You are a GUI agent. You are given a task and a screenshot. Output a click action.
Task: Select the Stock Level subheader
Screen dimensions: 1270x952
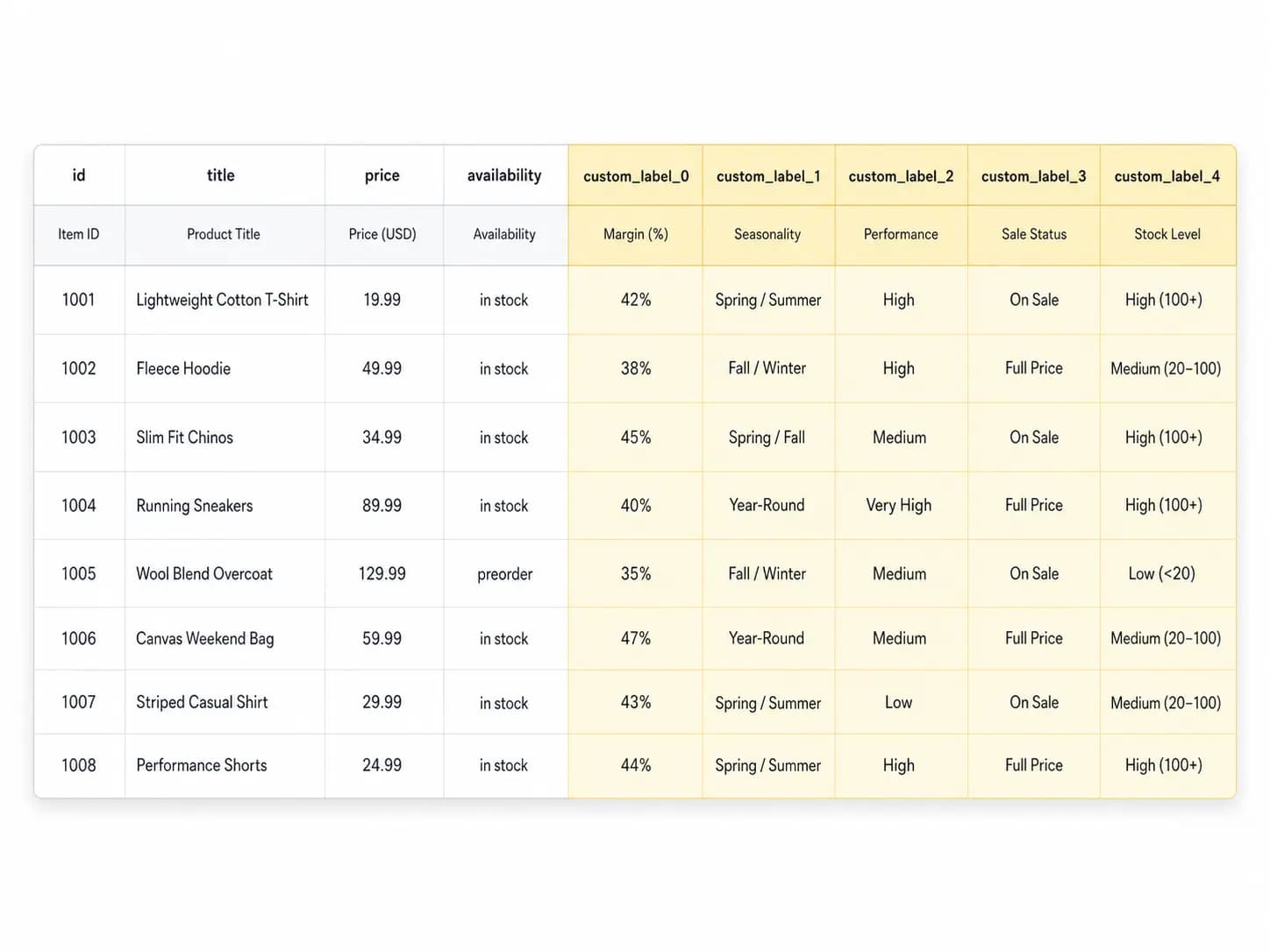point(1167,234)
